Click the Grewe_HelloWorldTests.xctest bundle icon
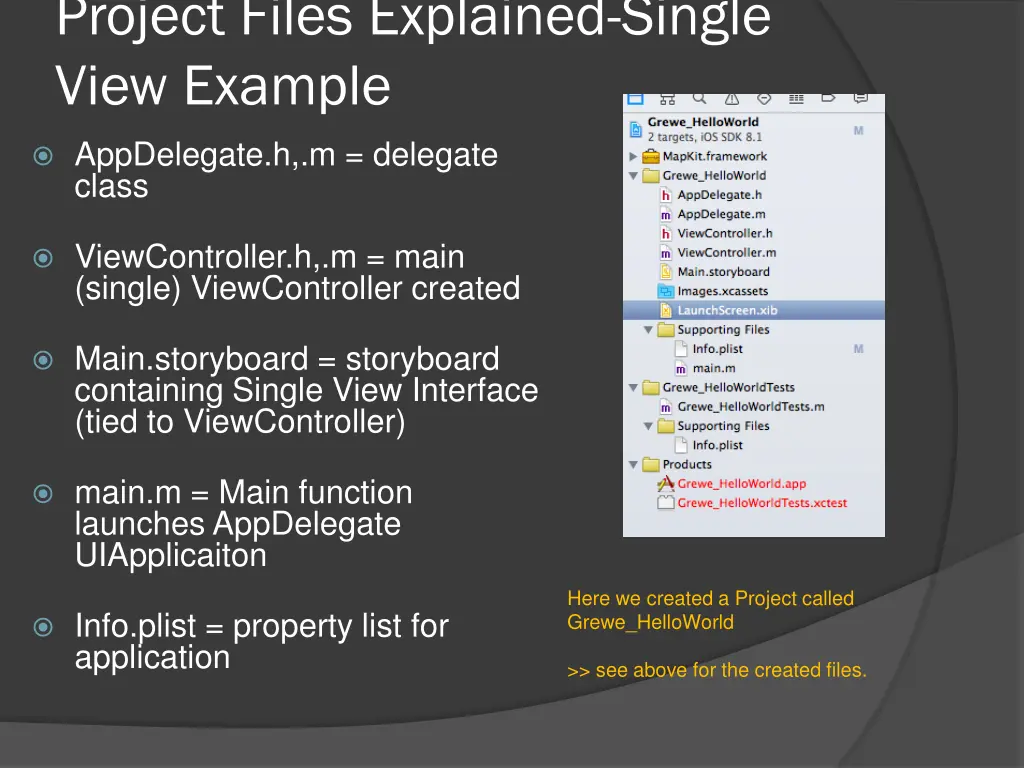The height and width of the screenshot is (768, 1024). tap(665, 503)
